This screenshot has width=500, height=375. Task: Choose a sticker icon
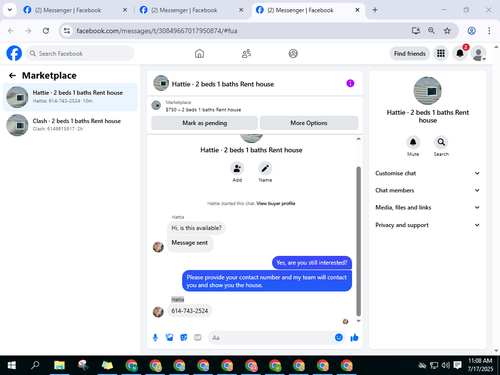click(x=184, y=338)
